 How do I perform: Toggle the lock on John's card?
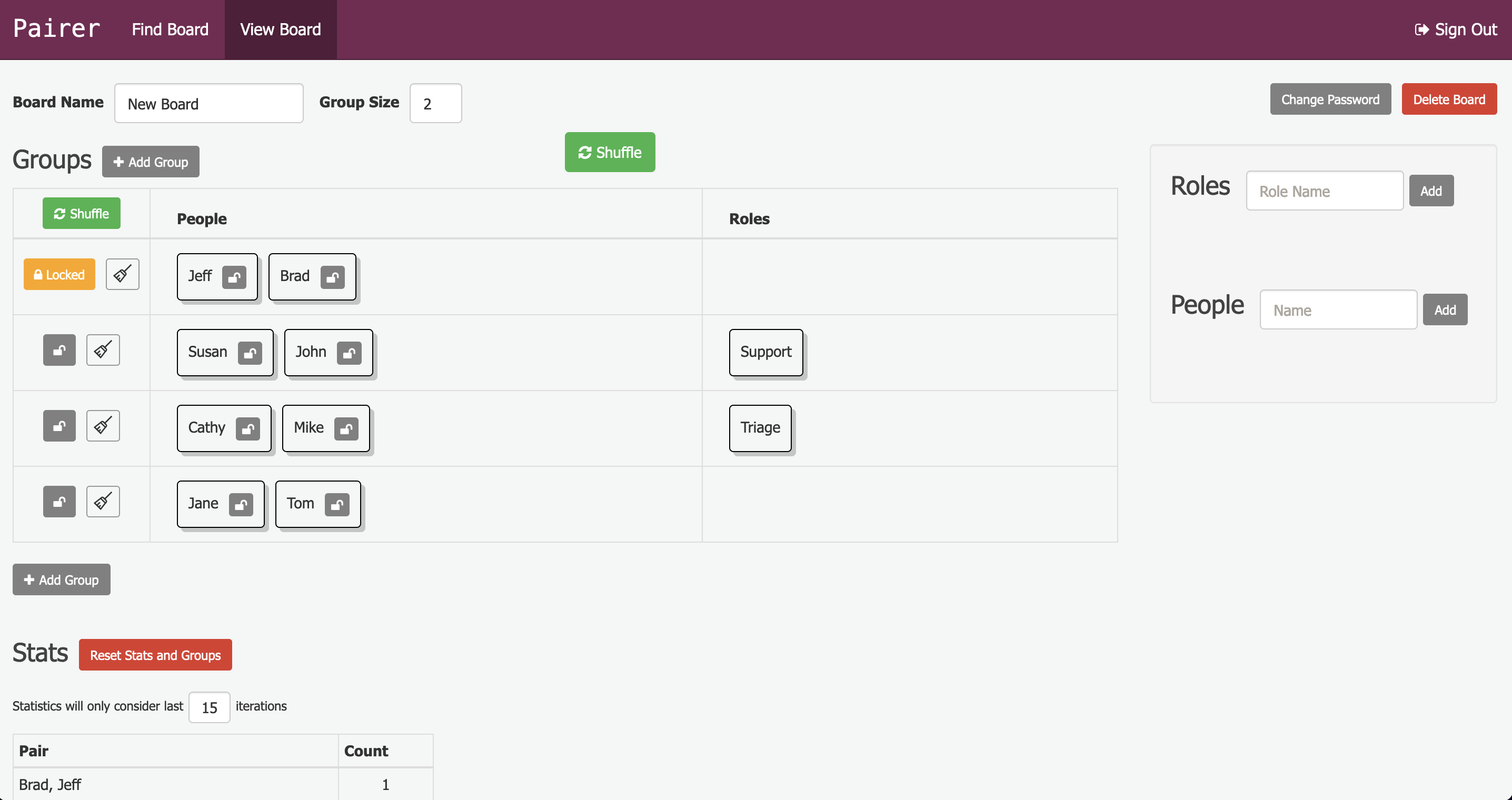pos(349,353)
